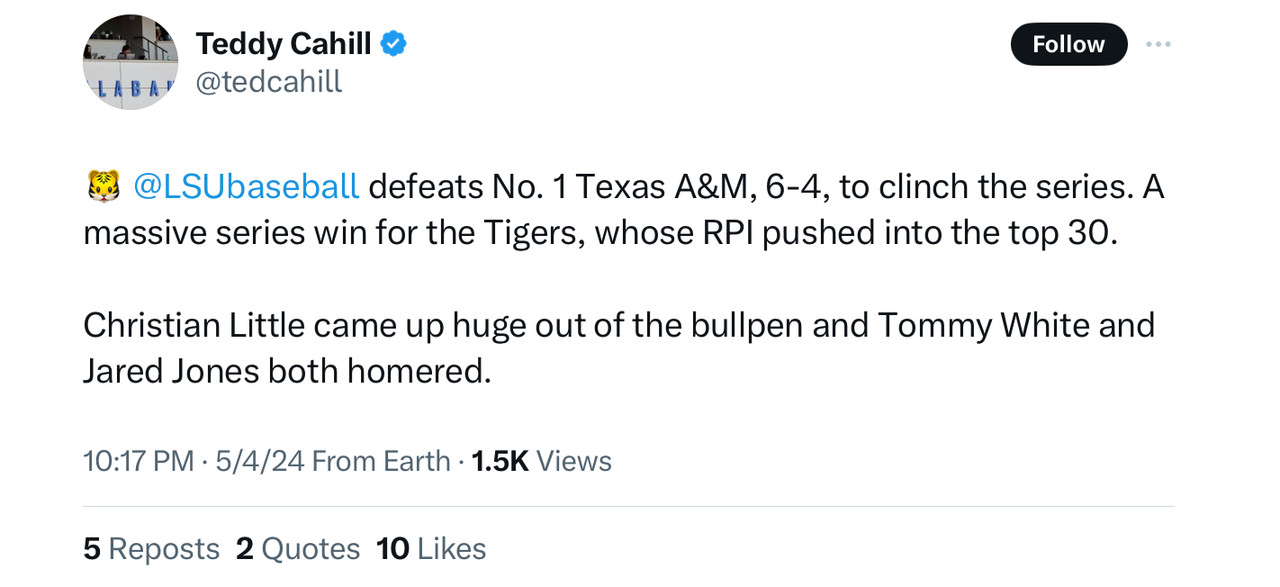Click the 'massive series win' sentence
Image resolution: width=1280 pixels, height=587 pixels.
[x=340, y=232]
